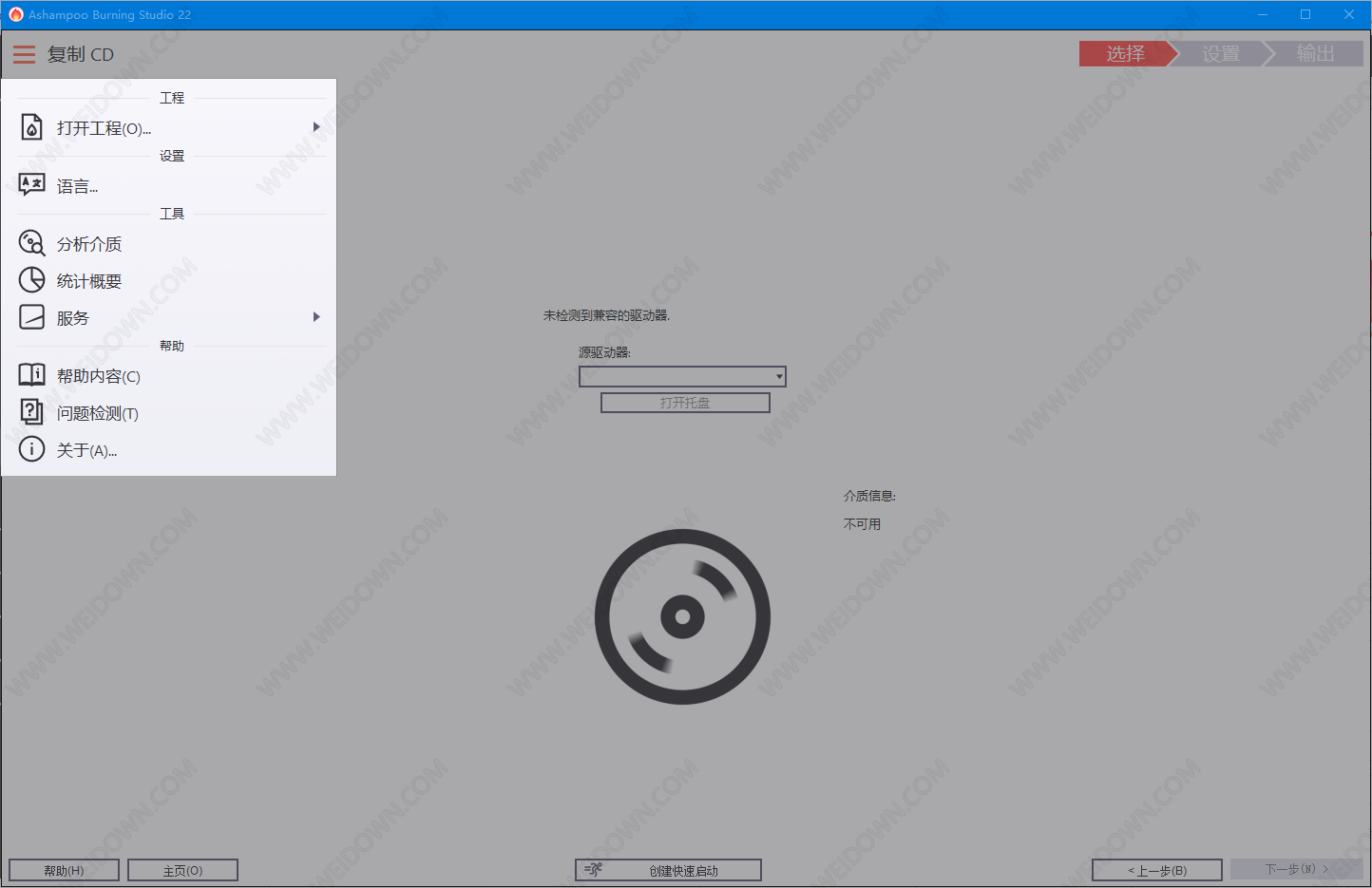The width and height of the screenshot is (1372, 888).
Task: Click the 介质信息 label
Action: tap(869, 496)
